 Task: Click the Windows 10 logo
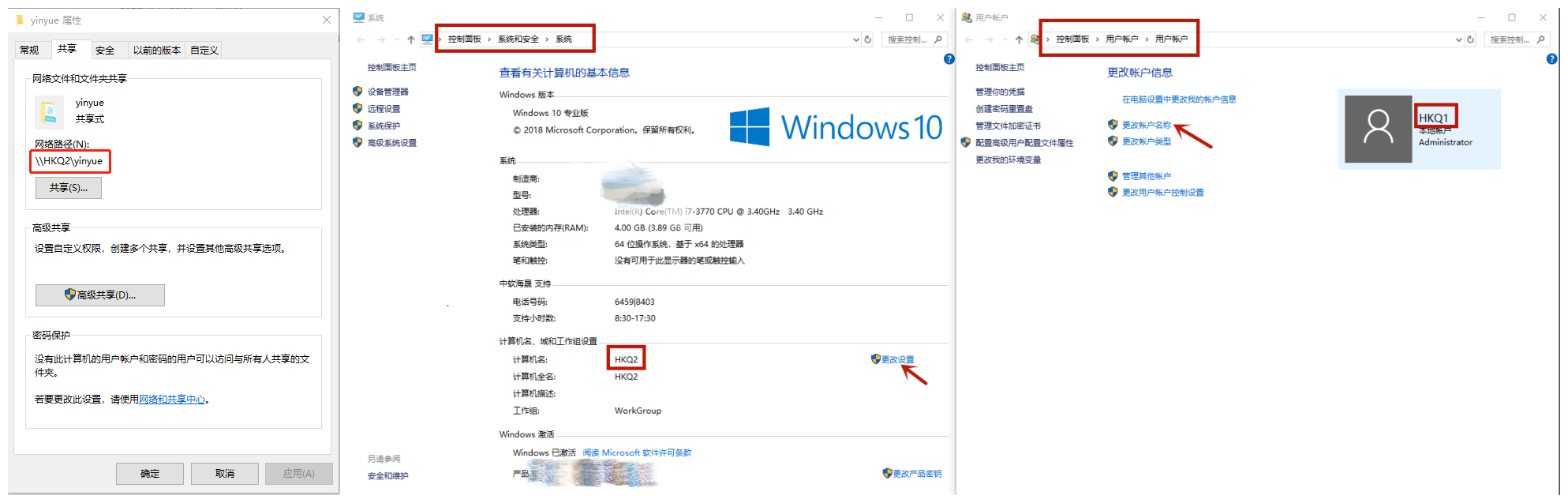[x=836, y=127]
